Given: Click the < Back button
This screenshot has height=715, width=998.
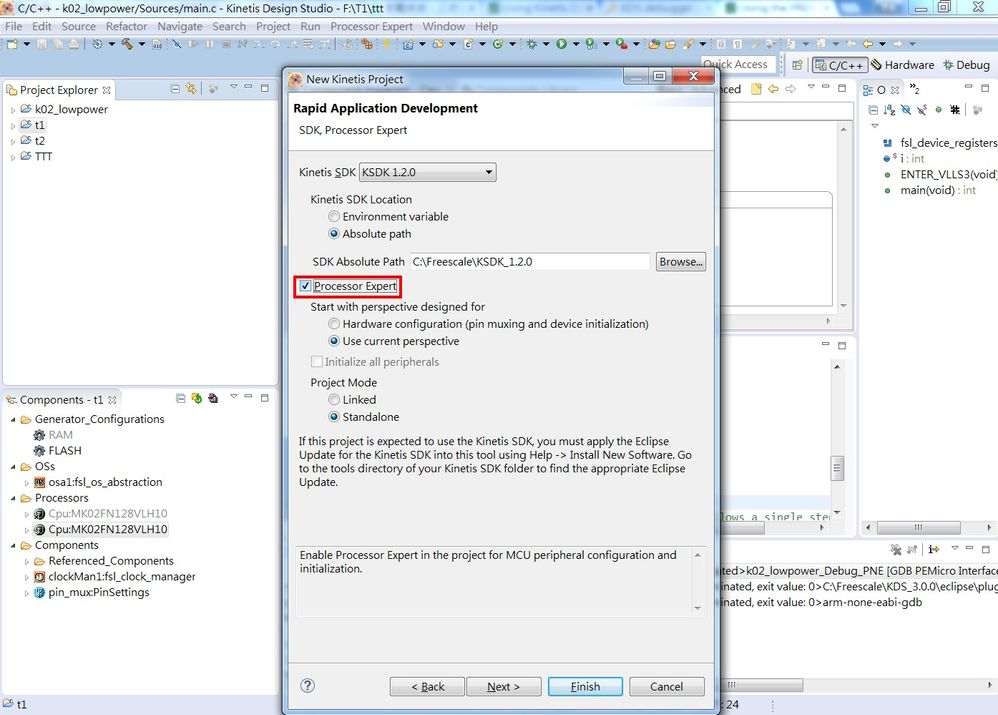Looking at the screenshot, I should [427, 686].
